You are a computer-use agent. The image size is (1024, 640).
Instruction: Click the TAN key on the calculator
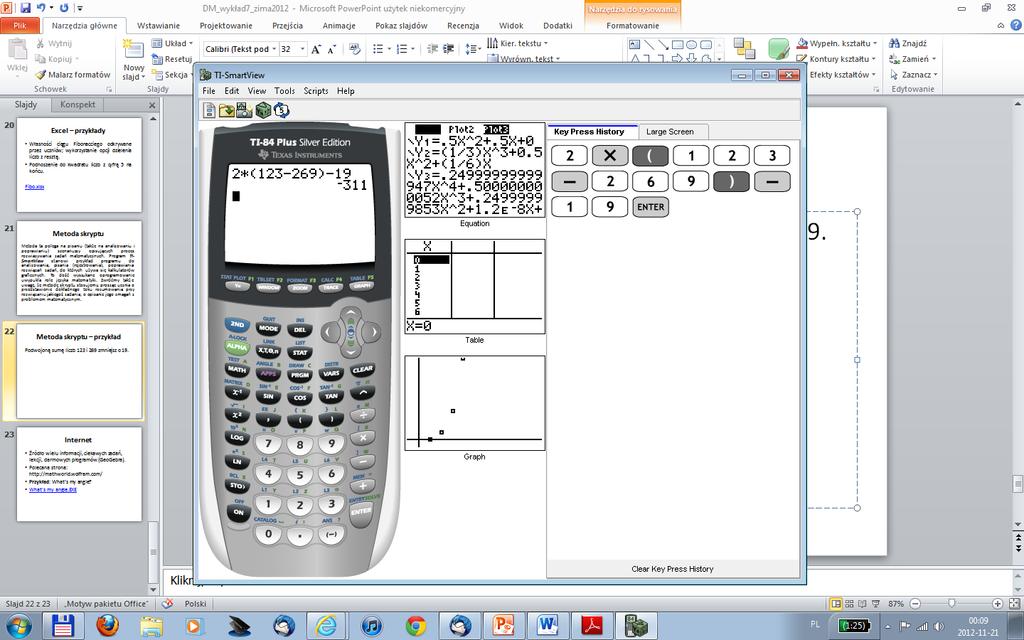[331, 396]
